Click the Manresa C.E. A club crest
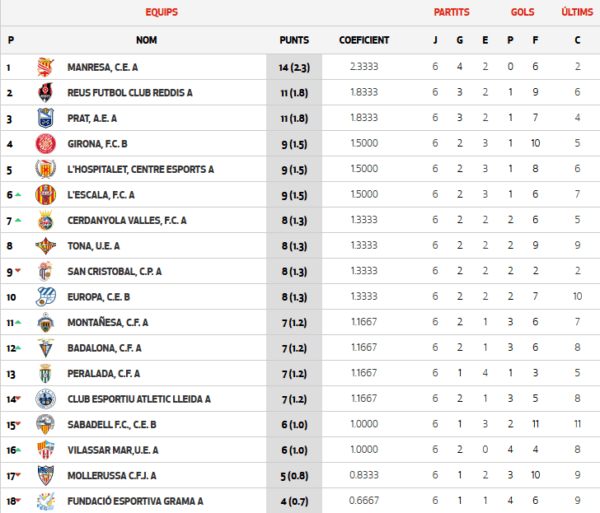This screenshot has width=600, height=513. (46, 67)
